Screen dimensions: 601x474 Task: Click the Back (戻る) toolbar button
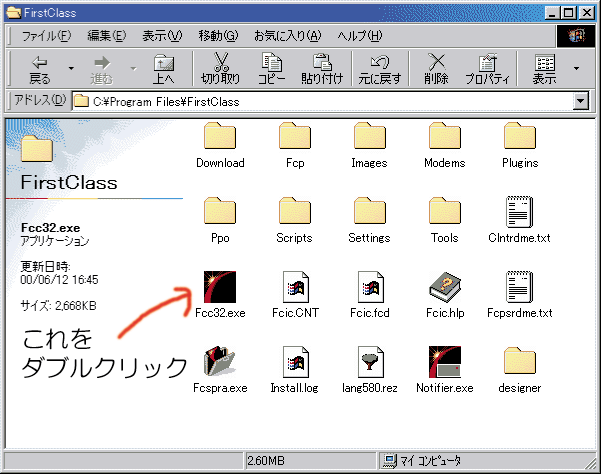click(40, 69)
